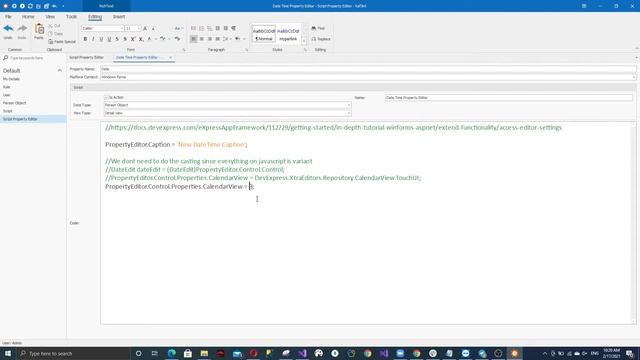Click the font color button

pyautogui.click(x=149, y=39)
